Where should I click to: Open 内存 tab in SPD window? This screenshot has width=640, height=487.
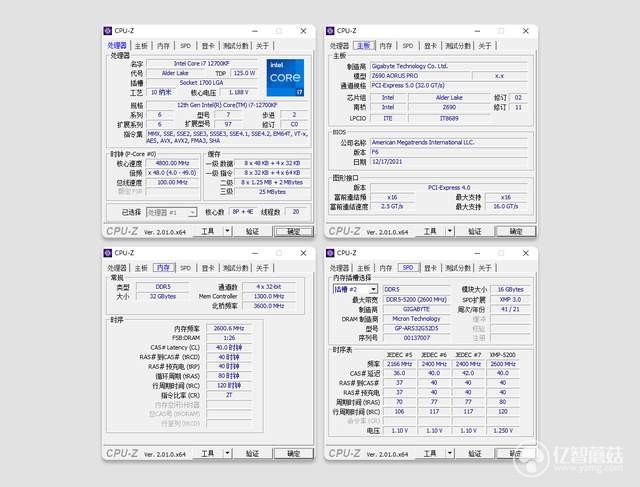[386, 268]
